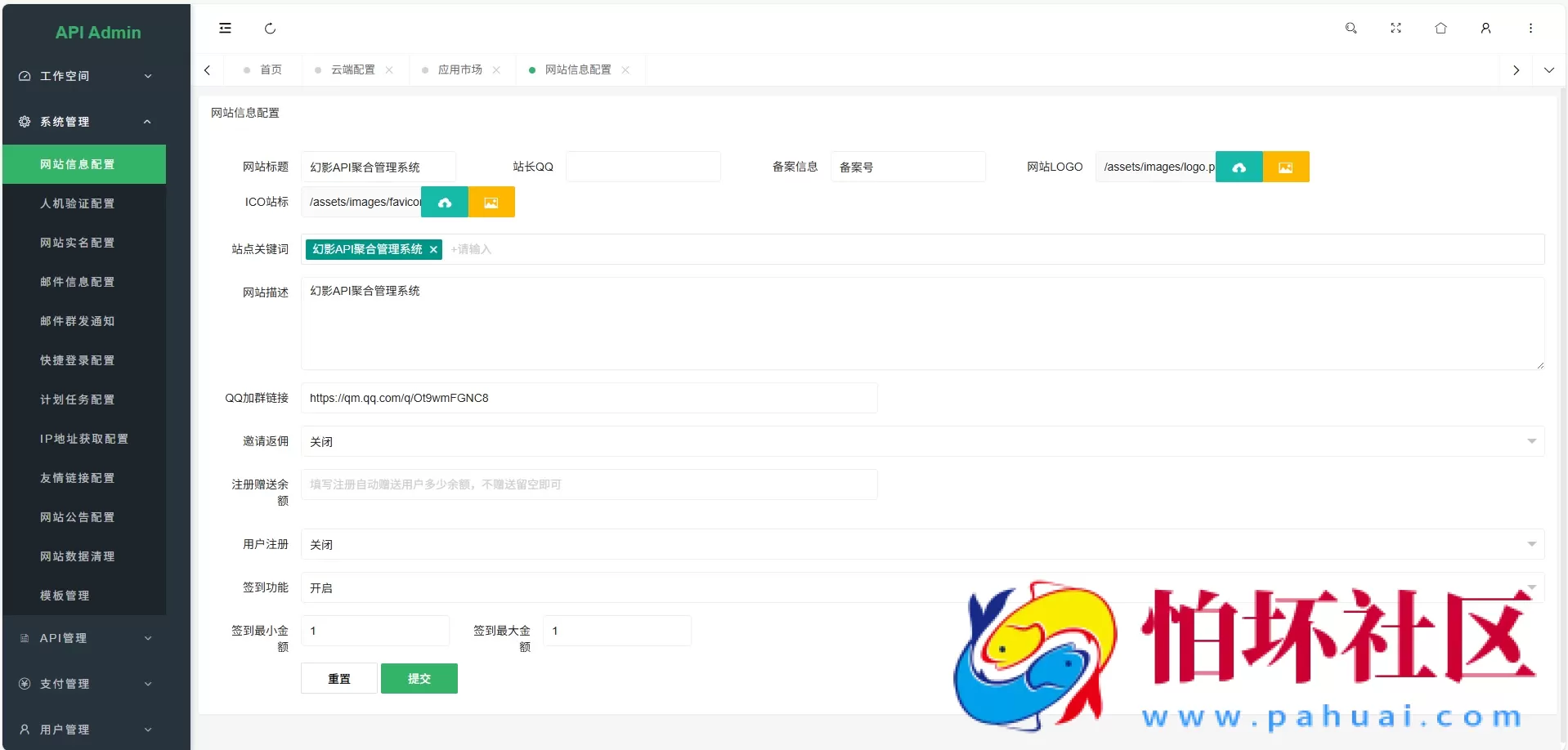The width and height of the screenshot is (1568, 750).
Task: Expand the 签到功能 dropdown
Action: 1532,587
